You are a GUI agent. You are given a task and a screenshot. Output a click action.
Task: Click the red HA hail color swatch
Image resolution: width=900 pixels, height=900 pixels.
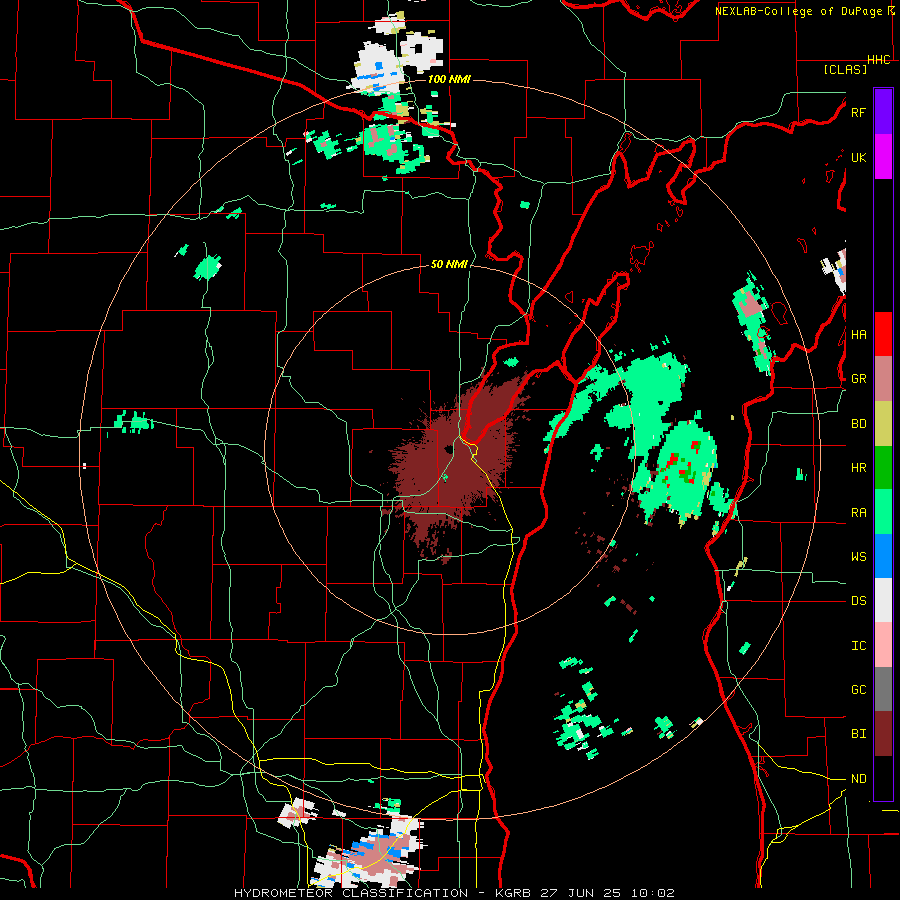pos(883,334)
